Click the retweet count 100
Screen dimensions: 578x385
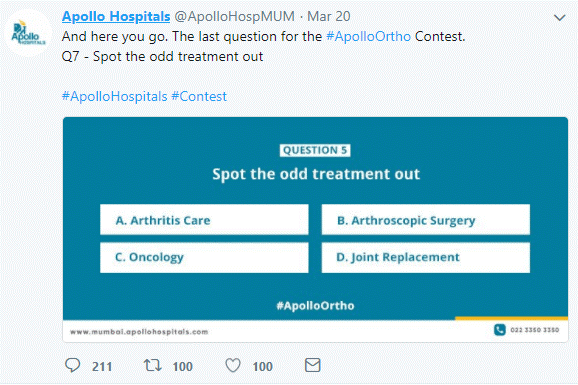point(182,367)
